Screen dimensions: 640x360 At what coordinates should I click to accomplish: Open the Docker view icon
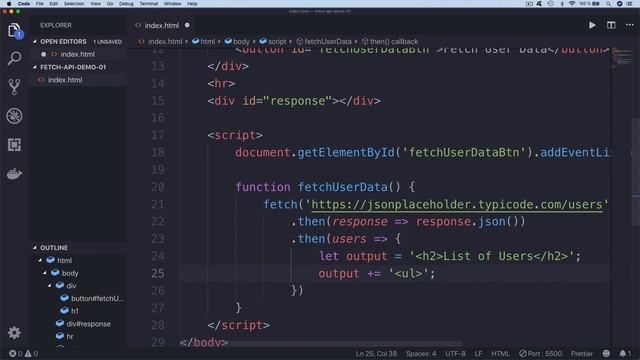(14, 174)
